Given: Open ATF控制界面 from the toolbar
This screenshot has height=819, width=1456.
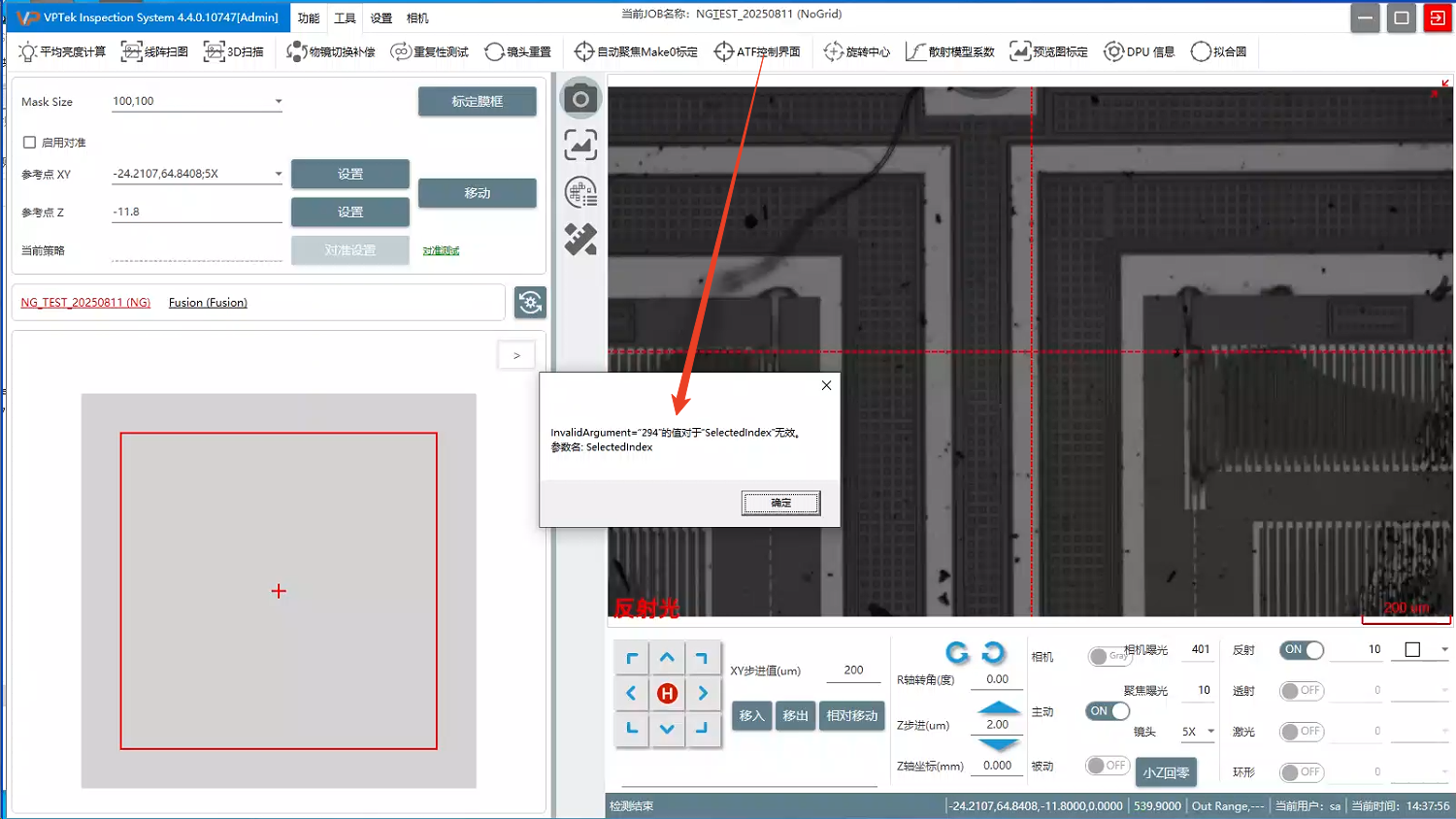Looking at the screenshot, I should [x=757, y=51].
